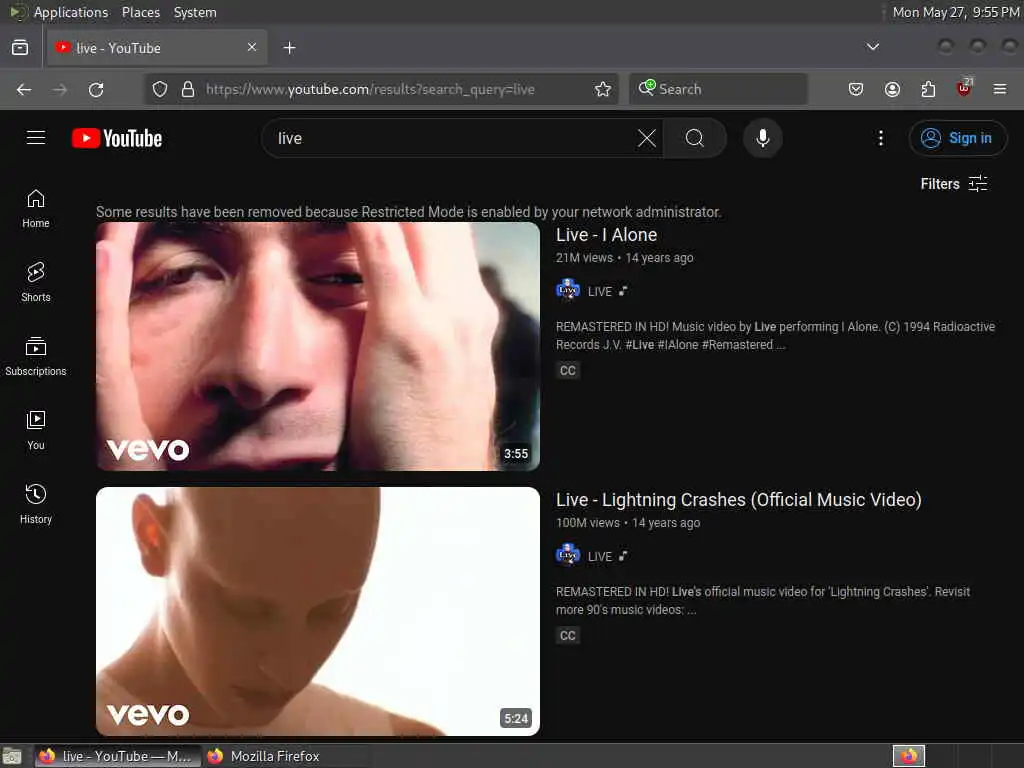Start voice search with the microphone icon
1024x768 pixels.
(763, 138)
